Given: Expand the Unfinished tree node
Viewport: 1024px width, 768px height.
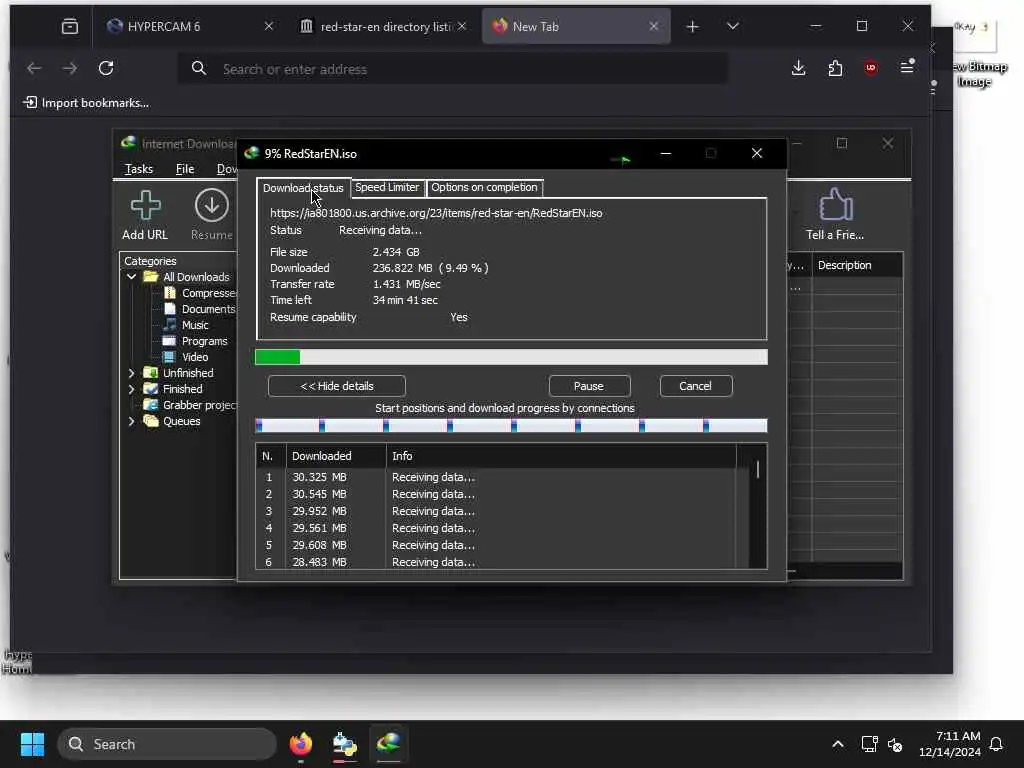Looking at the screenshot, I should (131, 373).
